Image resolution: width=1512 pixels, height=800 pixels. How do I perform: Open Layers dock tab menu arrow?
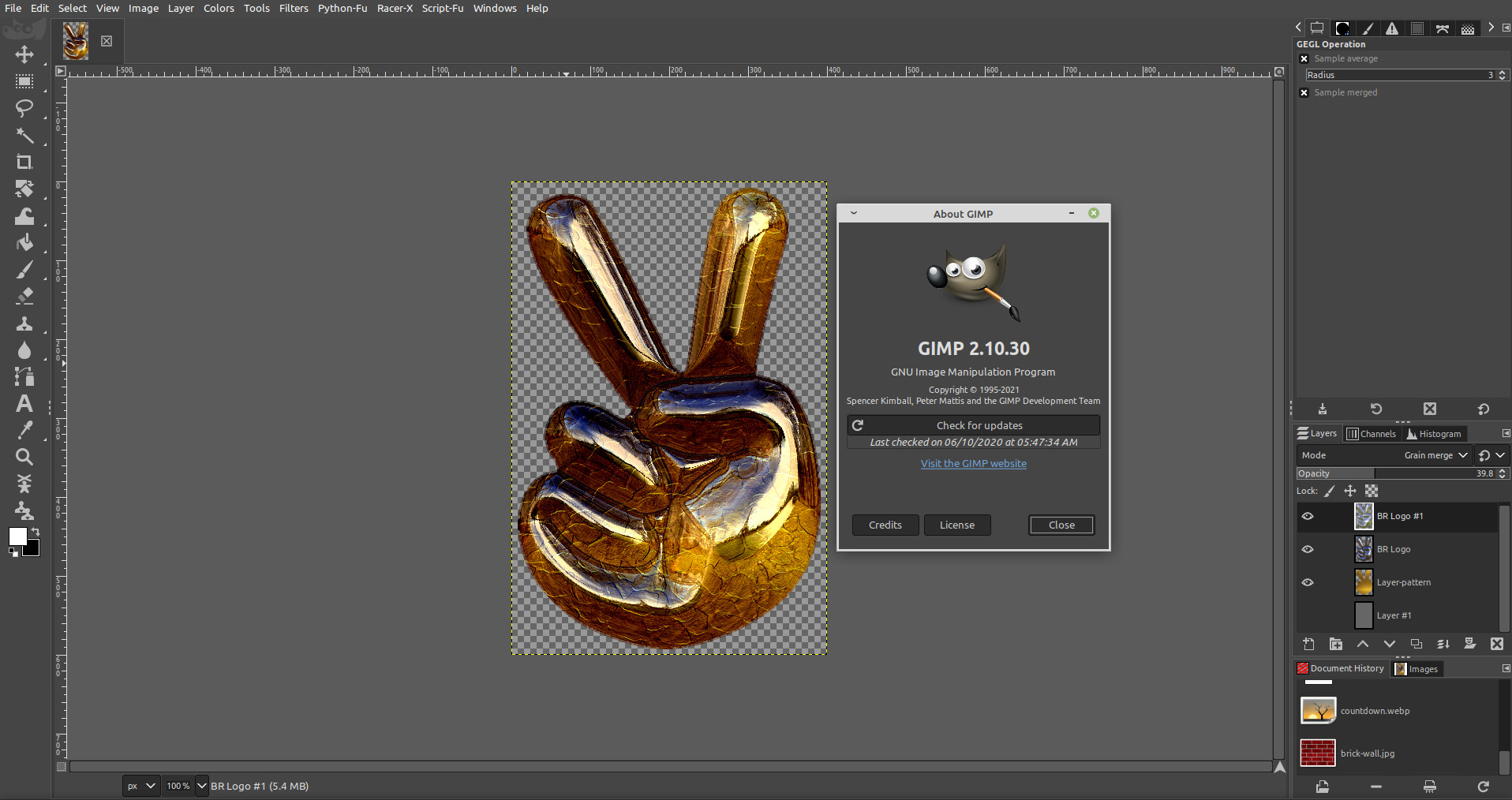pos(1506,433)
